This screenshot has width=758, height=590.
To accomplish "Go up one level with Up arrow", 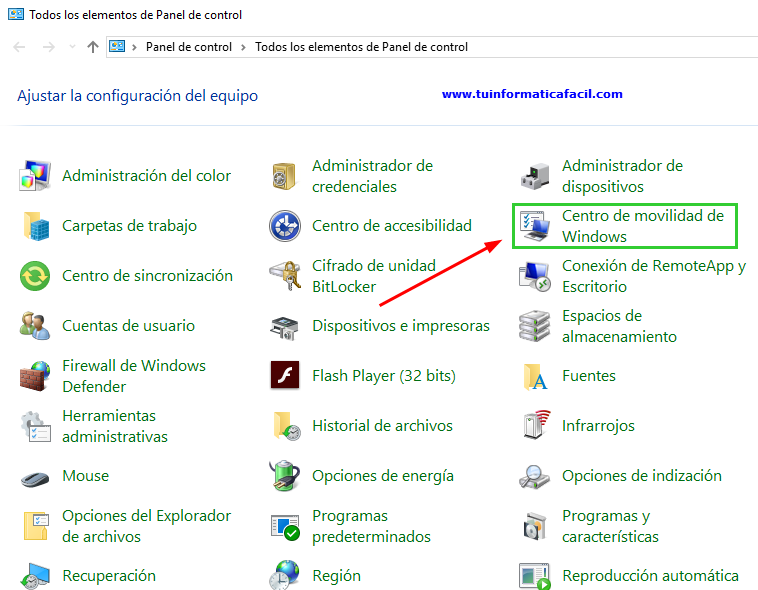I will coord(93,47).
